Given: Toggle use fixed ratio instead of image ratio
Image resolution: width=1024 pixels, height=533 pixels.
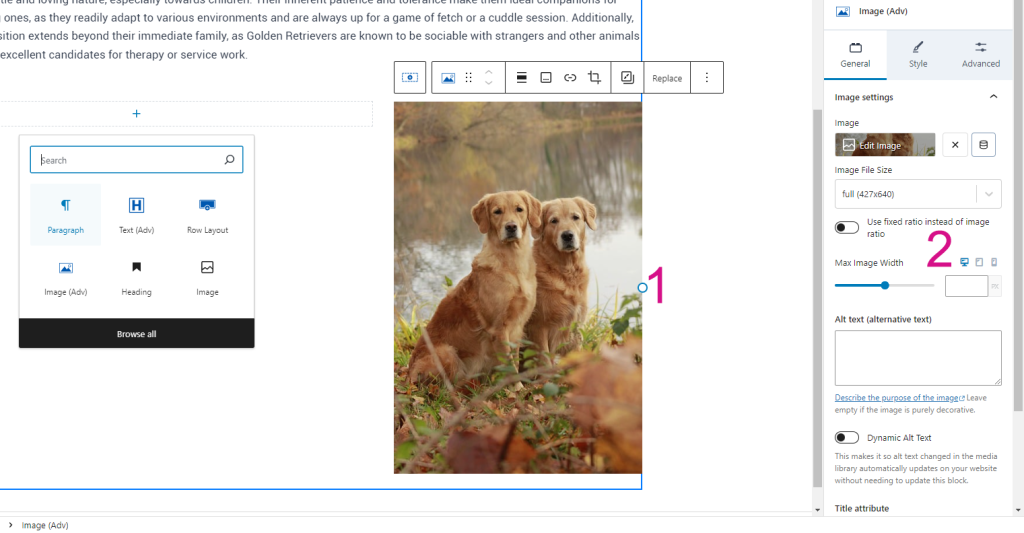Looking at the screenshot, I should click(x=847, y=227).
